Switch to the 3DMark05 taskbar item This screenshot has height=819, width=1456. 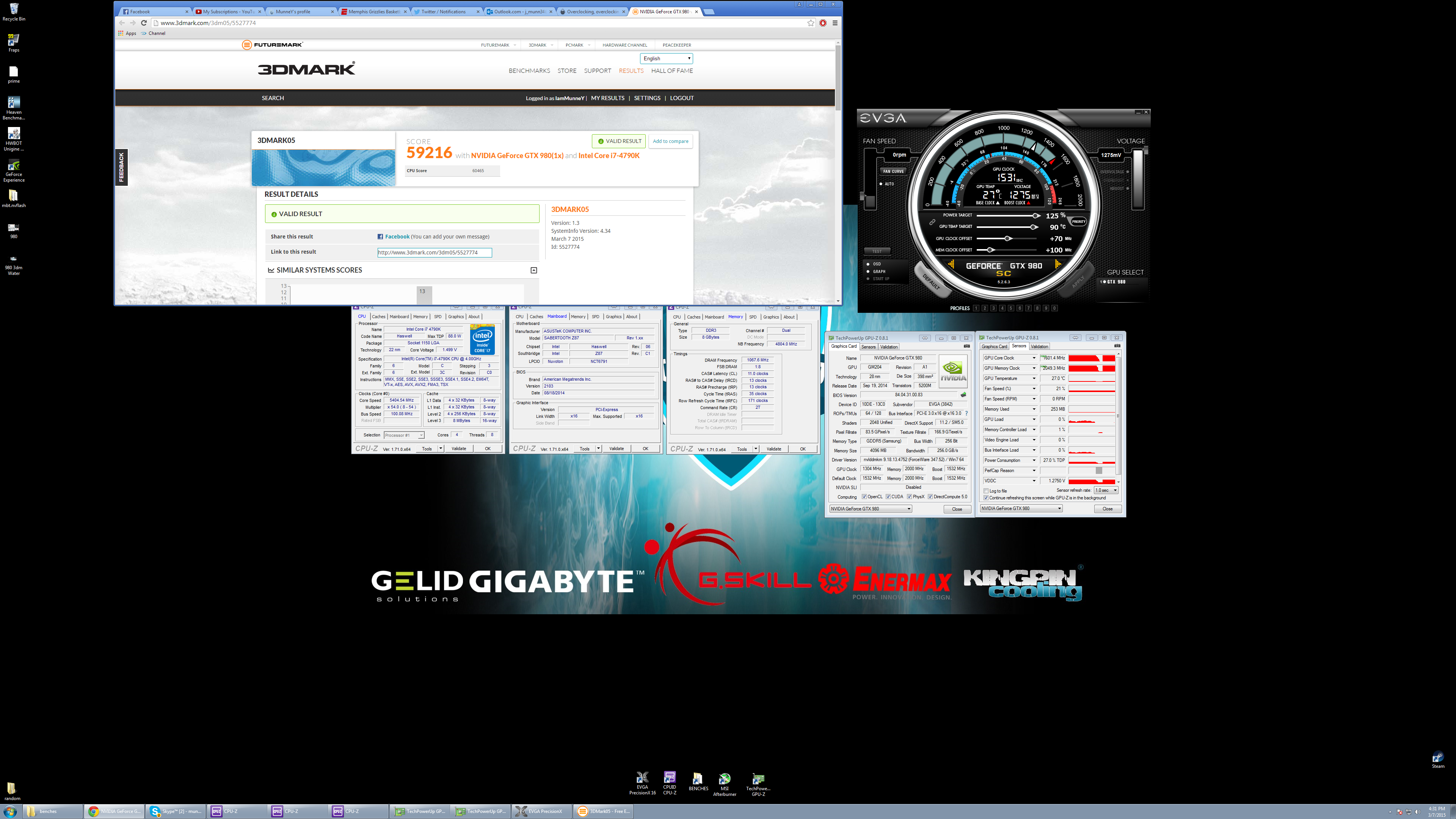tap(603, 811)
